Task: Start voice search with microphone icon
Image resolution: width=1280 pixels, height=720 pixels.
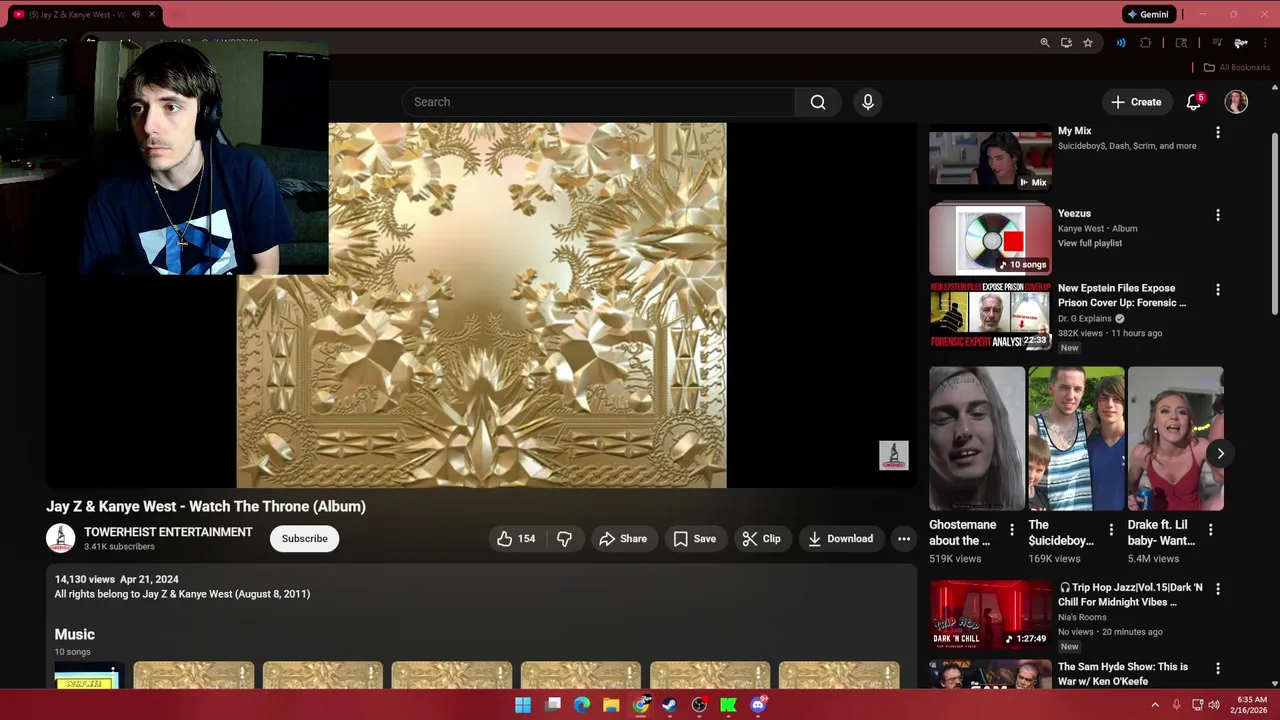Action: tap(868, 102)
